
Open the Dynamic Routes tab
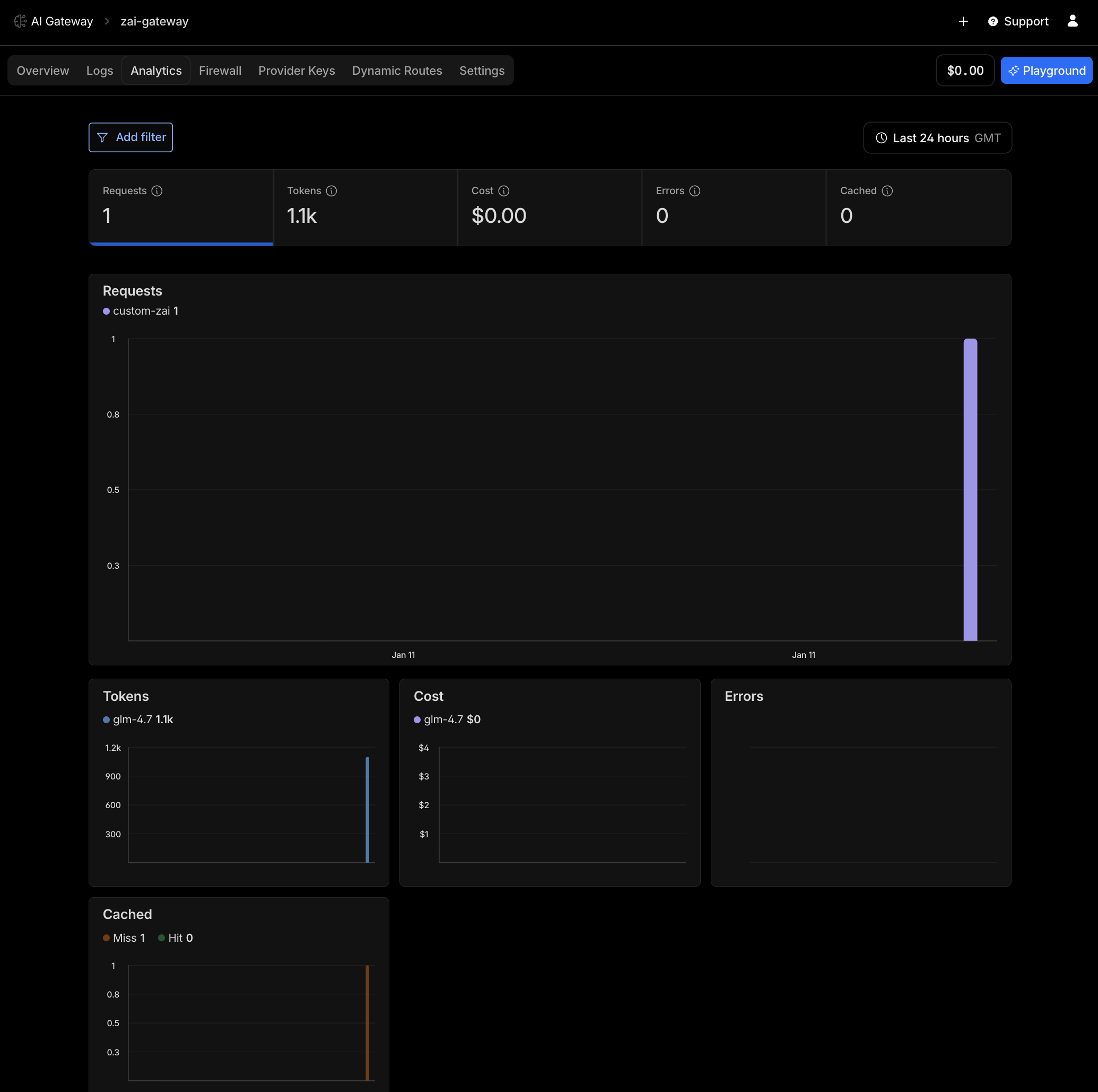click(397, 71)
